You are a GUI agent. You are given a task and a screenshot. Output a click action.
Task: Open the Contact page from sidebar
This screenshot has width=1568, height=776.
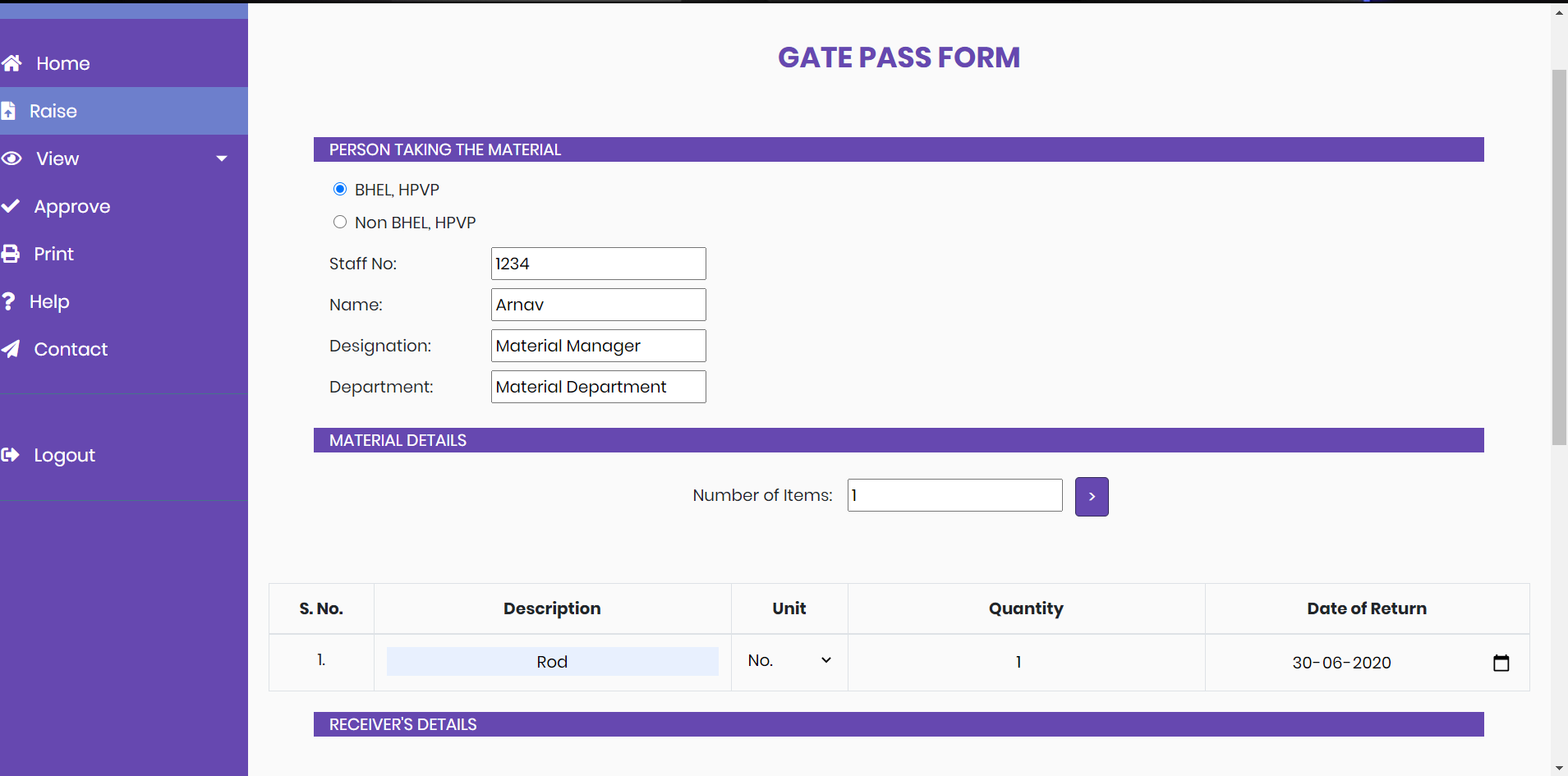[x=70, y=348]
